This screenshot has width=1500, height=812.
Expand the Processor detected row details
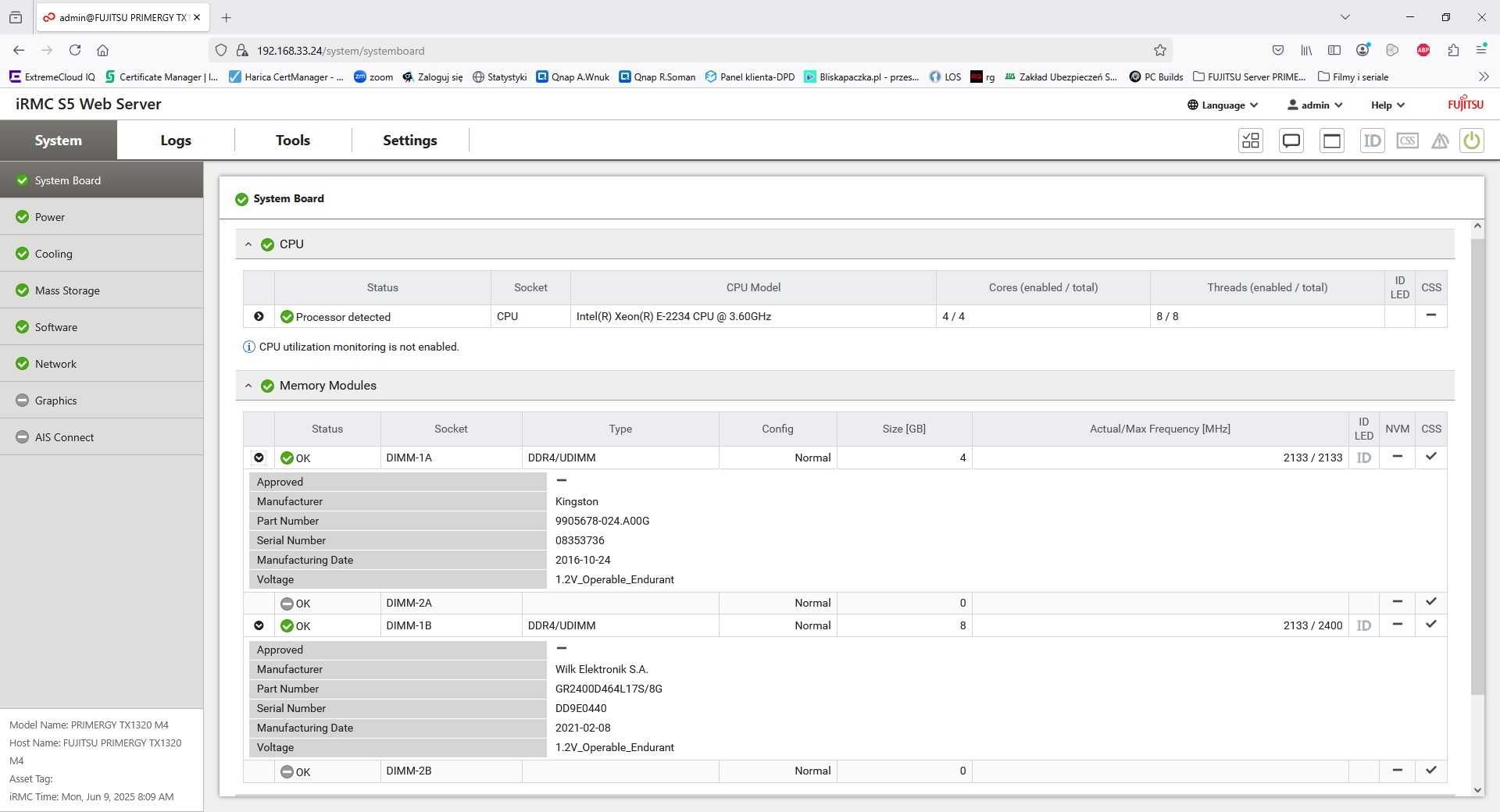click(259, 316)
